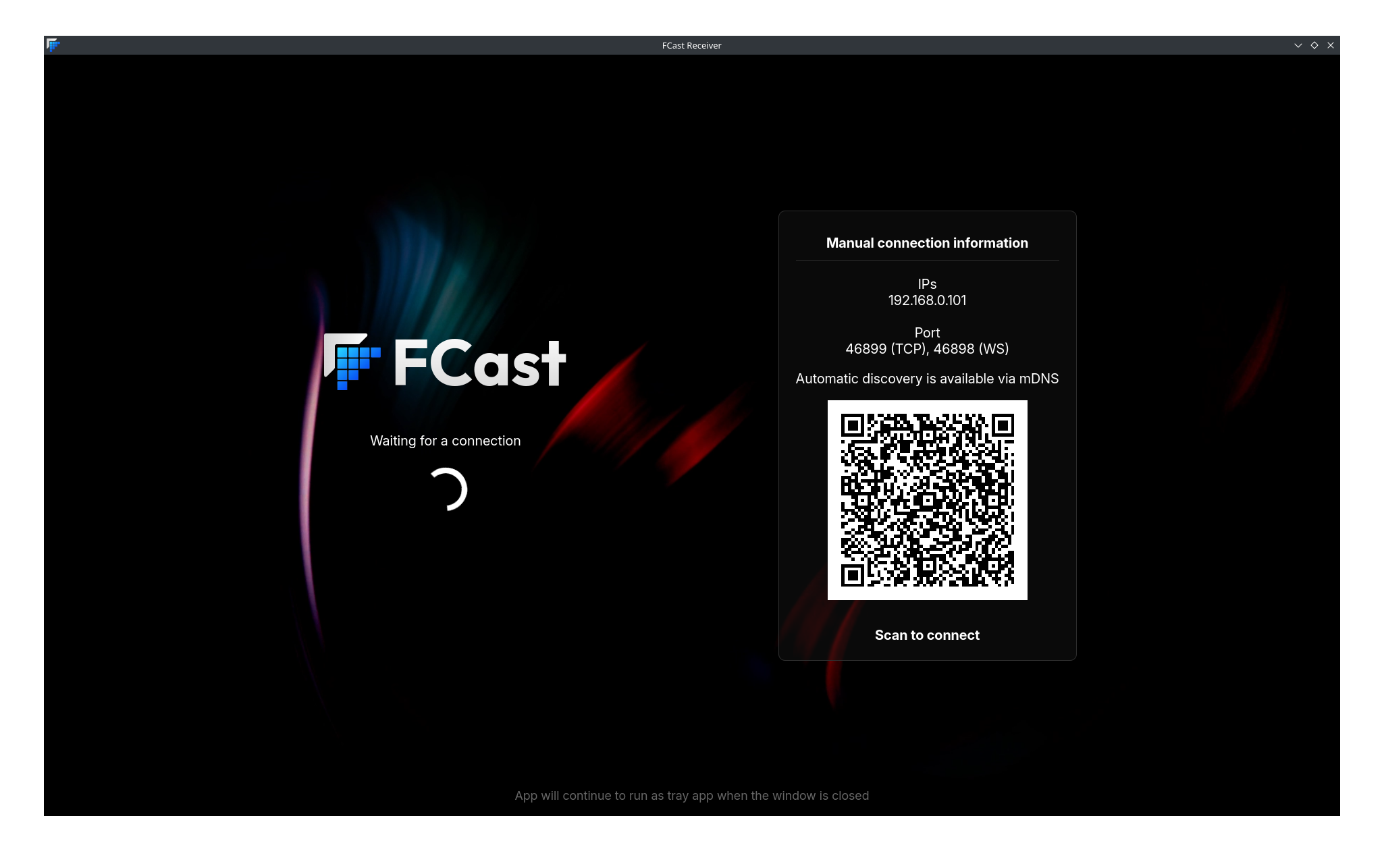Click the 'FCast Receiver' window title

tap(691, 45)
